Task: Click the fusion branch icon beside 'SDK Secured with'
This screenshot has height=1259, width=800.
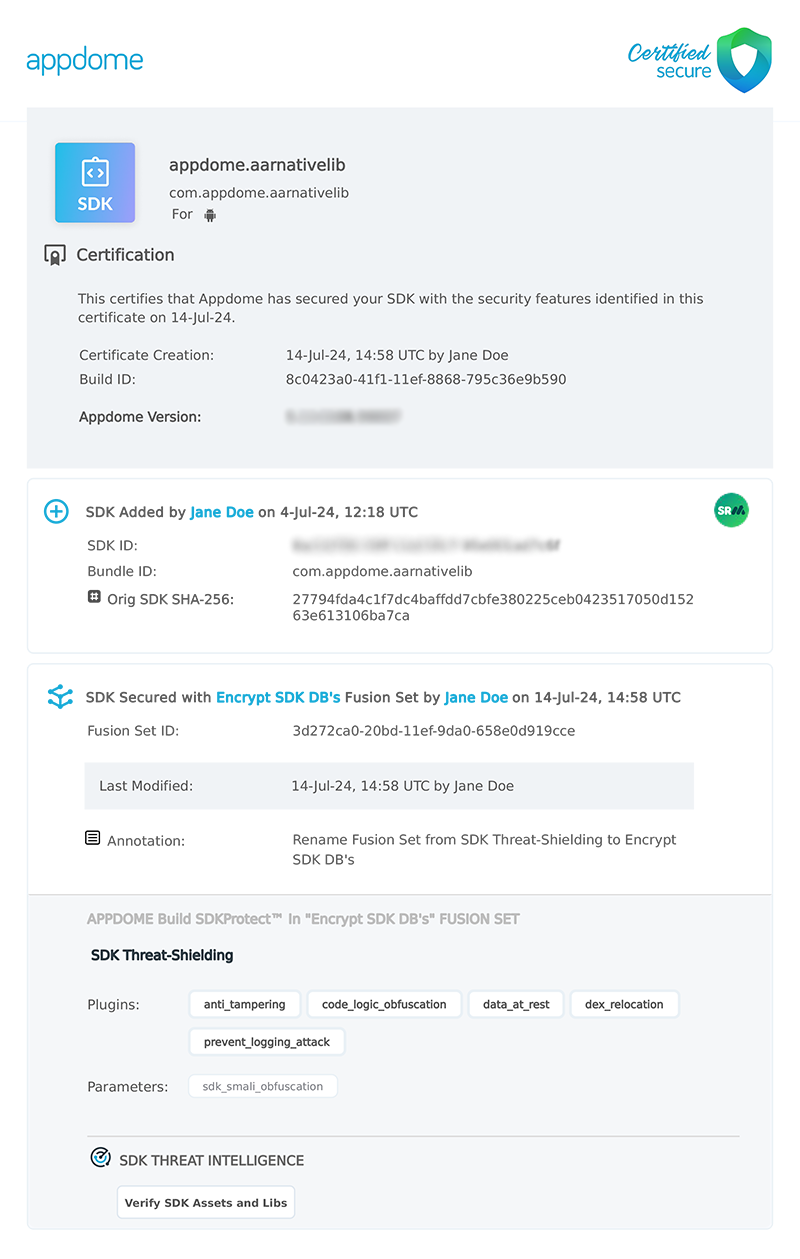Action: (x=60, y=697)
